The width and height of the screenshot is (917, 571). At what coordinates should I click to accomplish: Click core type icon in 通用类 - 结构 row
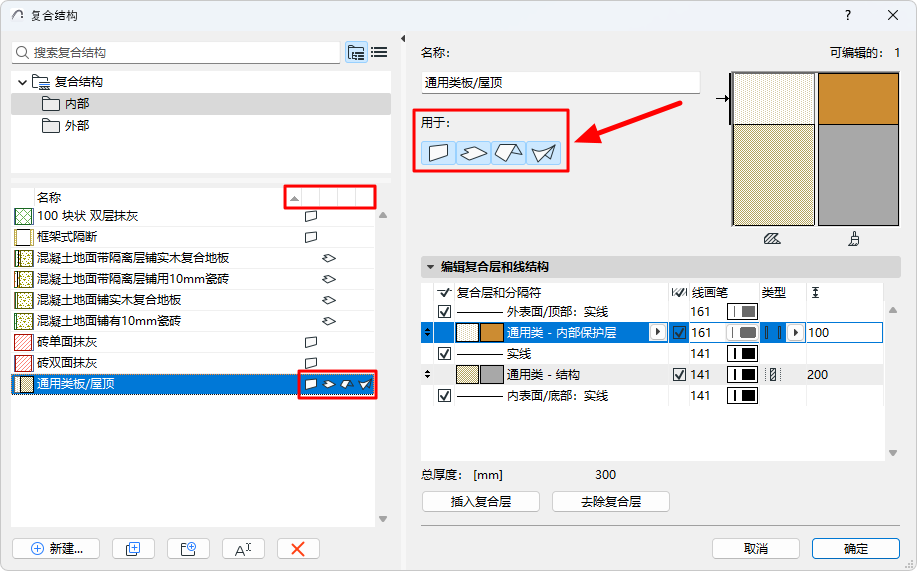tap(773, 374)
